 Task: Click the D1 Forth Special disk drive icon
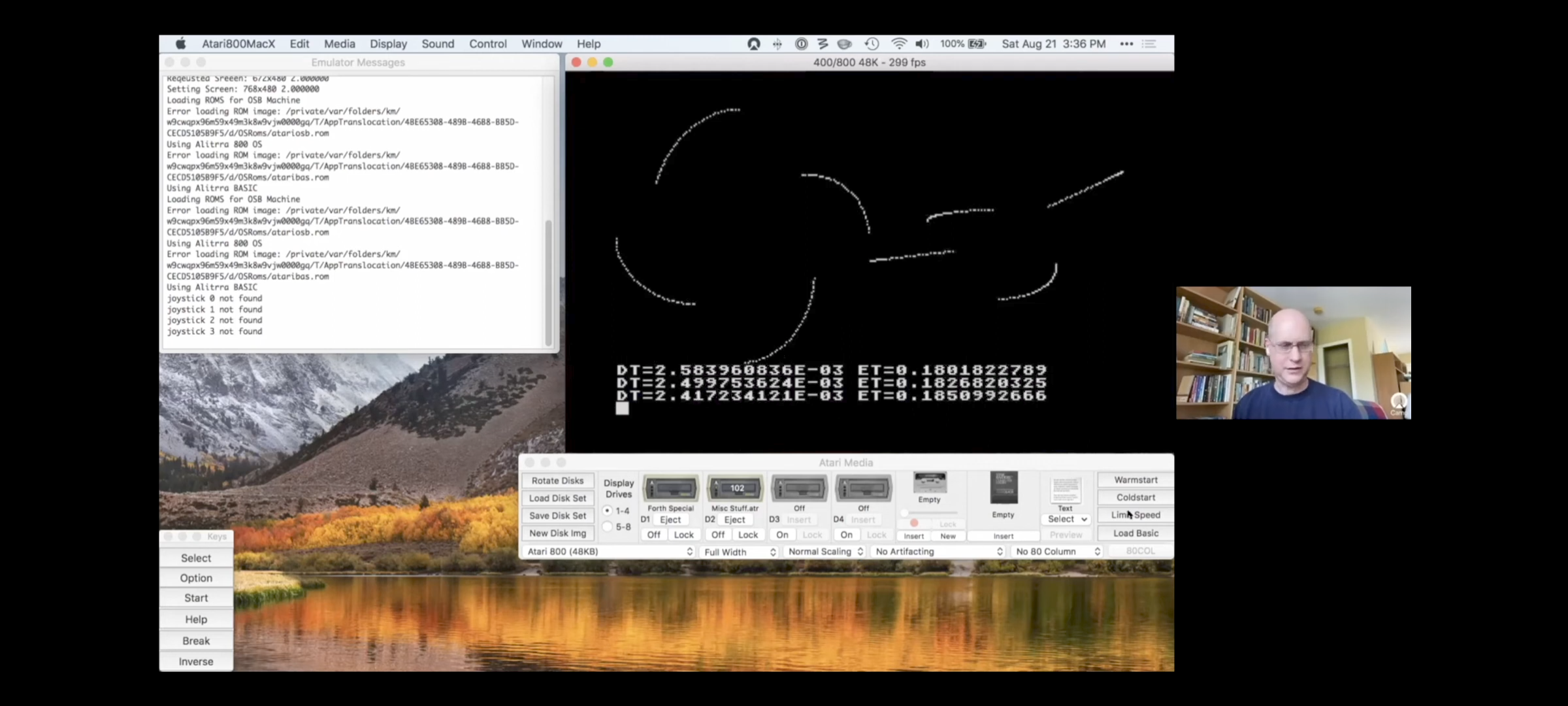click(x=670, y=488)
